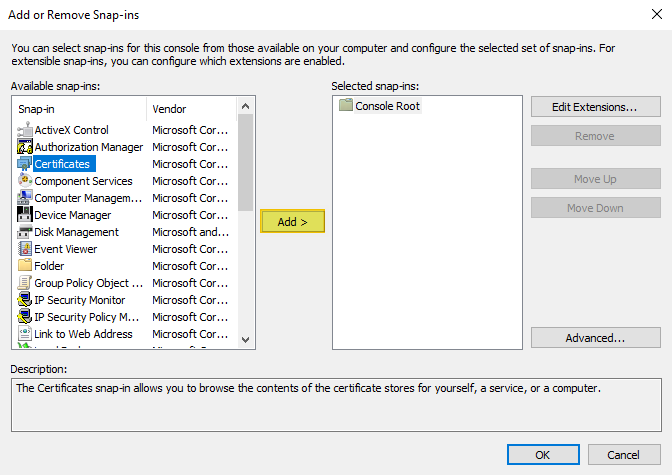Select the Authorization Manager icon
Screen dimensions: 672x475
25,147
